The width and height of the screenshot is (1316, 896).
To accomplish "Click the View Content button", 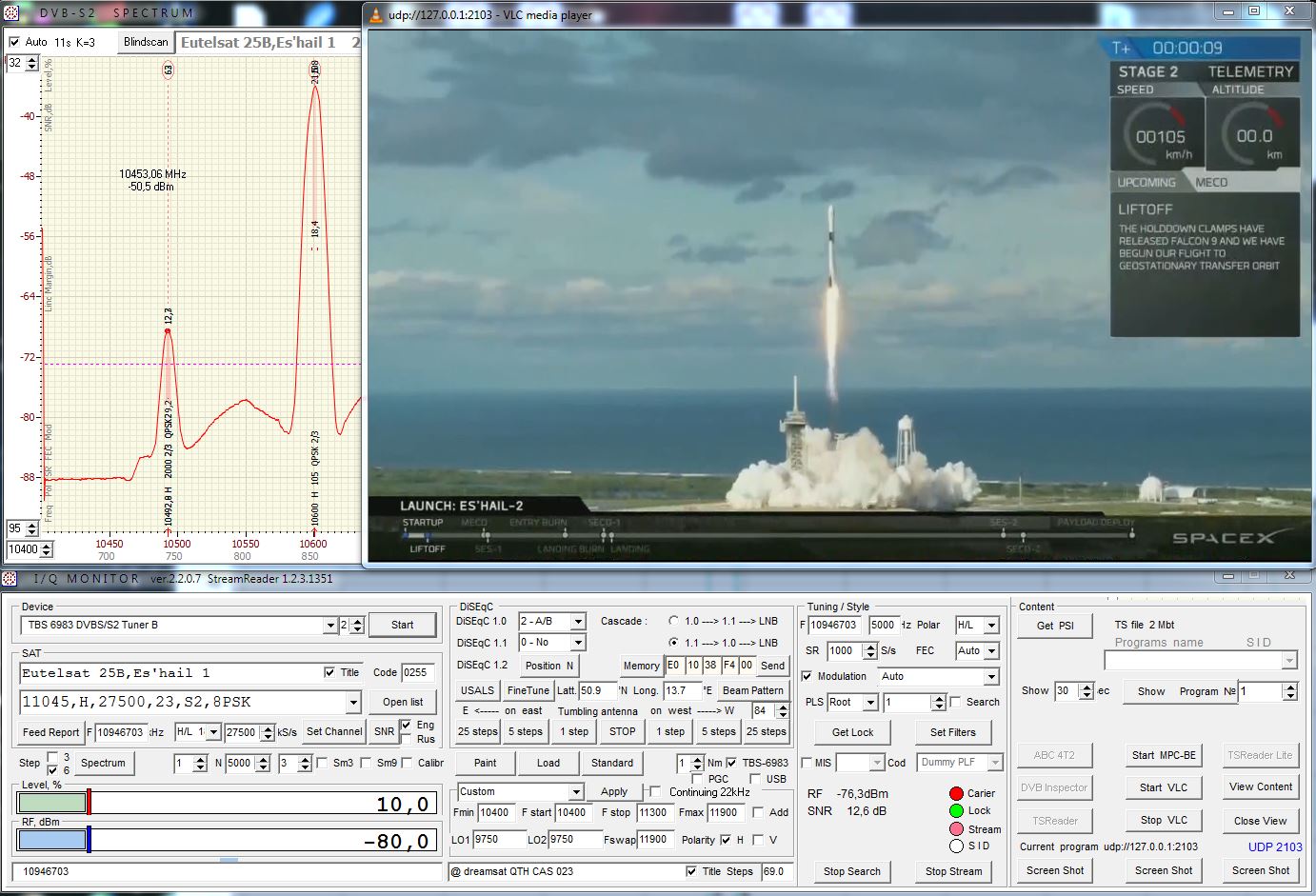I will [x=1261, y=786].
